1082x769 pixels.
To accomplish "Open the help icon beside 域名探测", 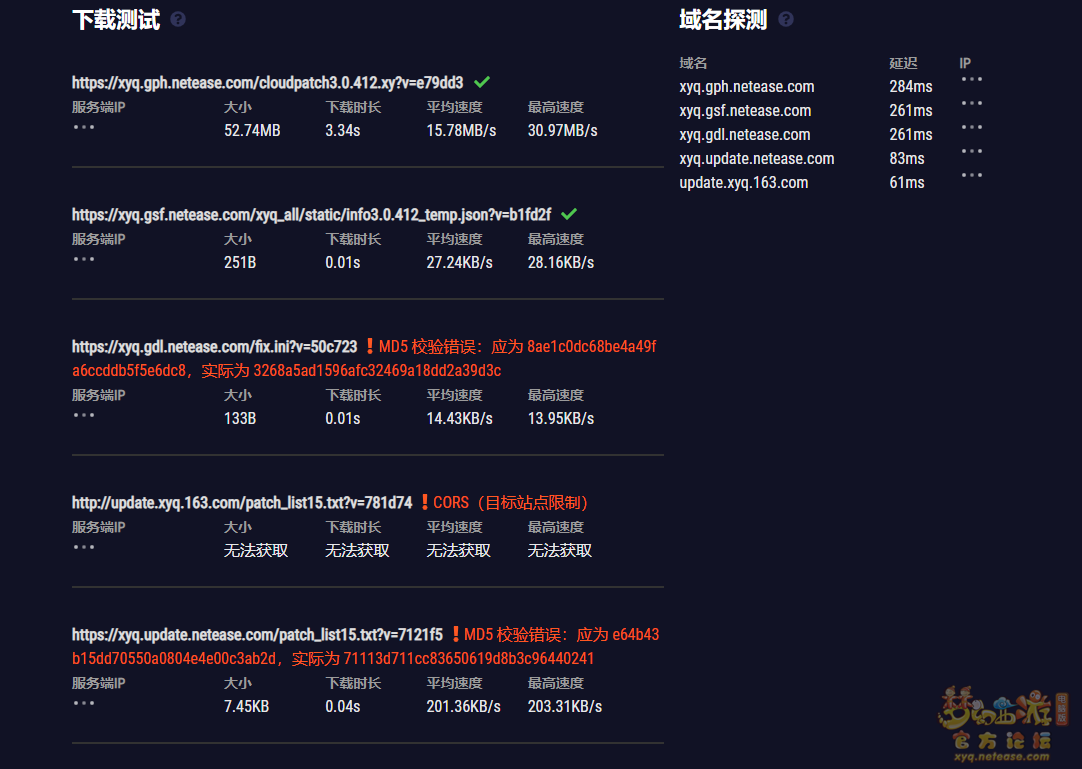I will point(785,19).
